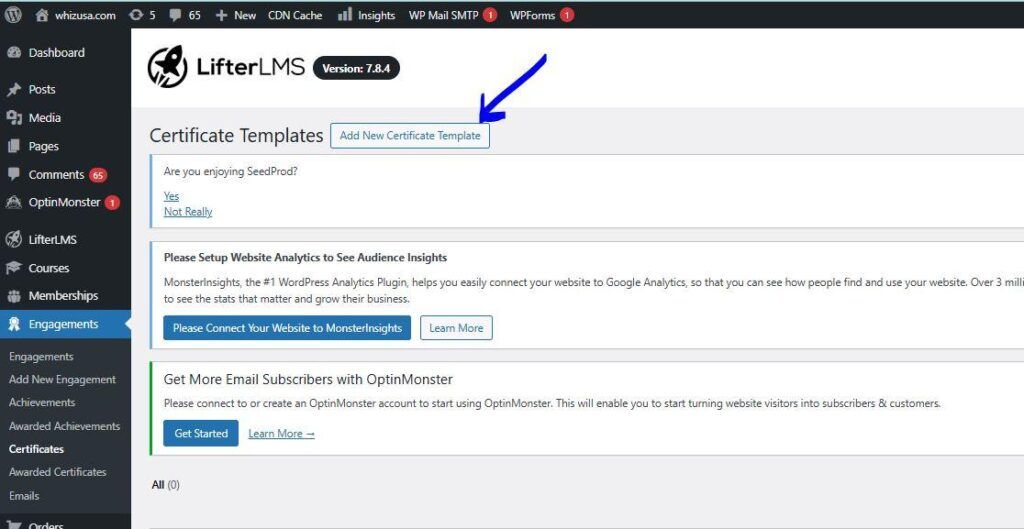Select the All (0) filter
The height and width of the screenshot is (529, 1024).
point(165,485)
